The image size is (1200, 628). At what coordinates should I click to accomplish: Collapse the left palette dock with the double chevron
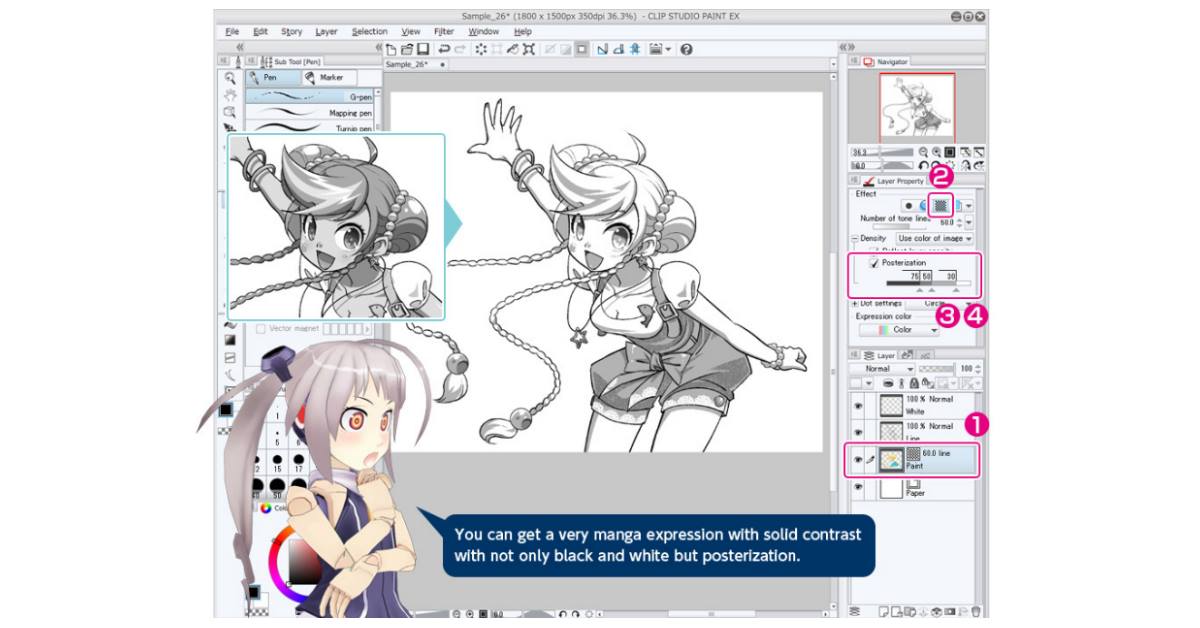[240, 47]
